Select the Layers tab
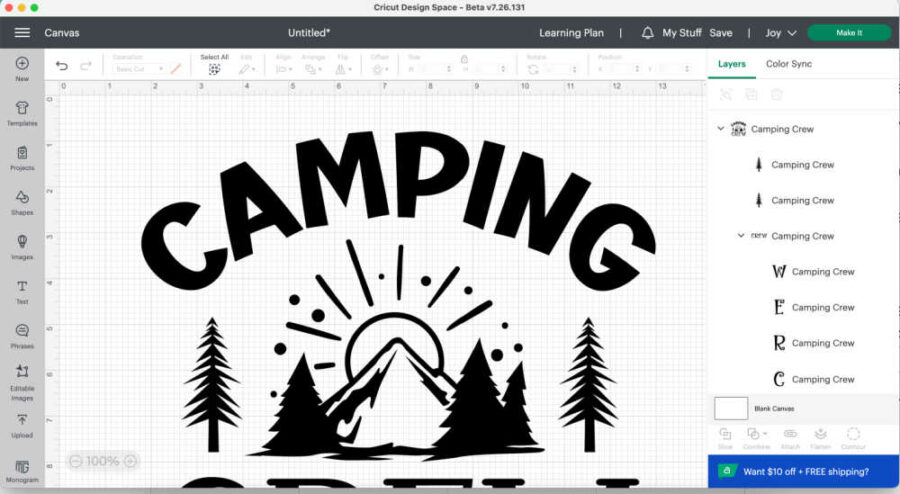Screen dimensions: 900x494 [x=731, y=64]
